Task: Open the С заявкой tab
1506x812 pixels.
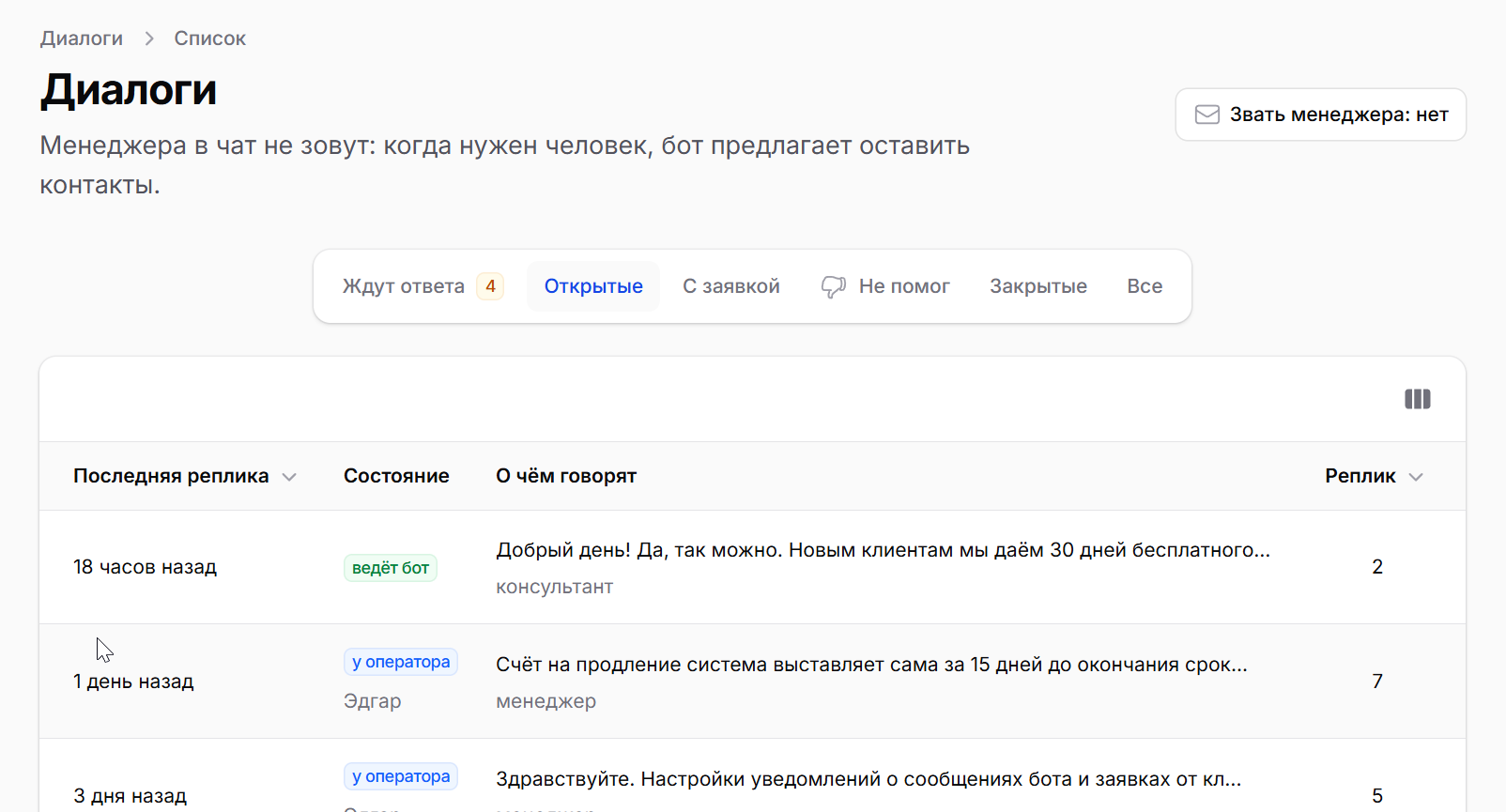Action: (x=731, y=286)
